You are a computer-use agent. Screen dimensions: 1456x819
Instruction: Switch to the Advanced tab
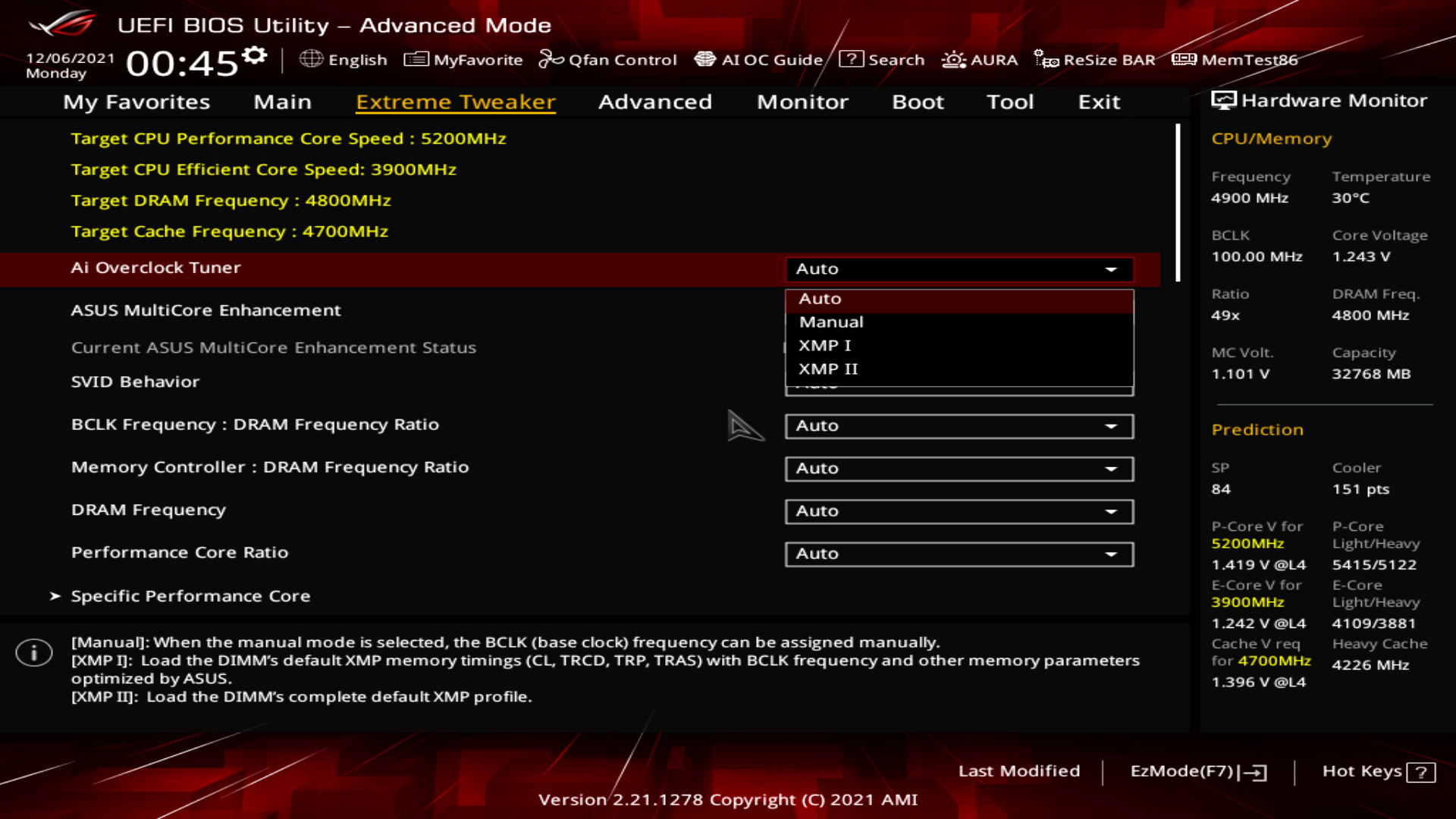click(x=654, y=102)
